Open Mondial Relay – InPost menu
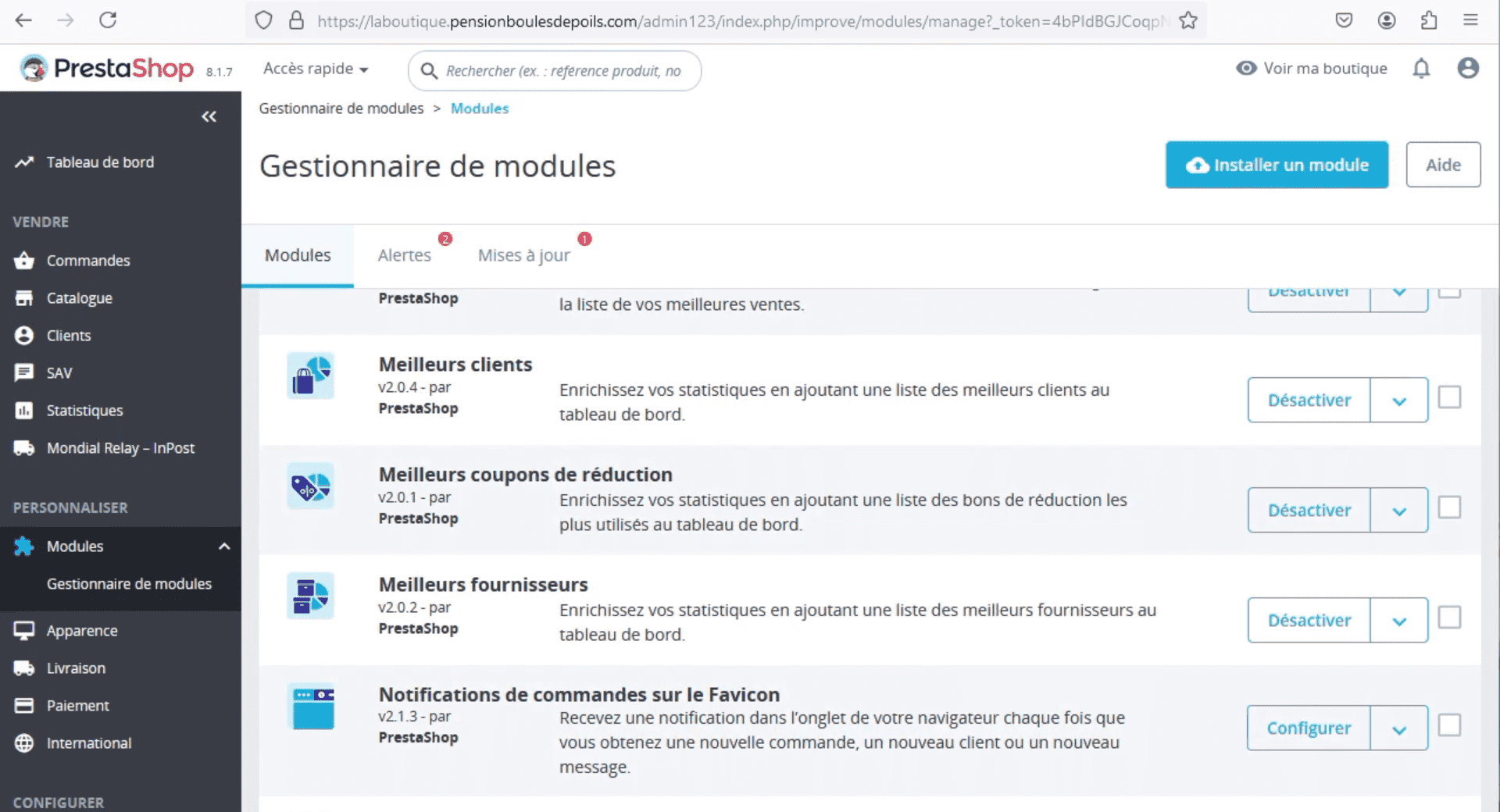This screenshot has height=812, width=1500. pyautogui.click(x=120, y=448)
